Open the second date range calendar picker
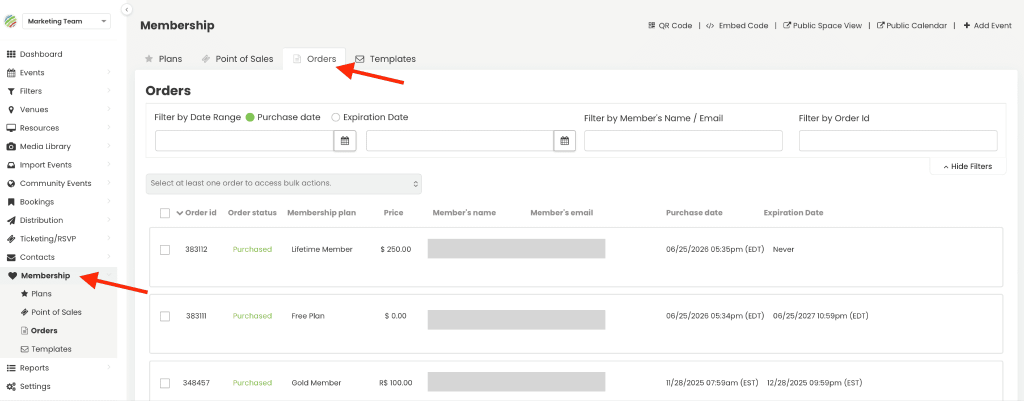1024x401 pixels. tap(564, 140)
